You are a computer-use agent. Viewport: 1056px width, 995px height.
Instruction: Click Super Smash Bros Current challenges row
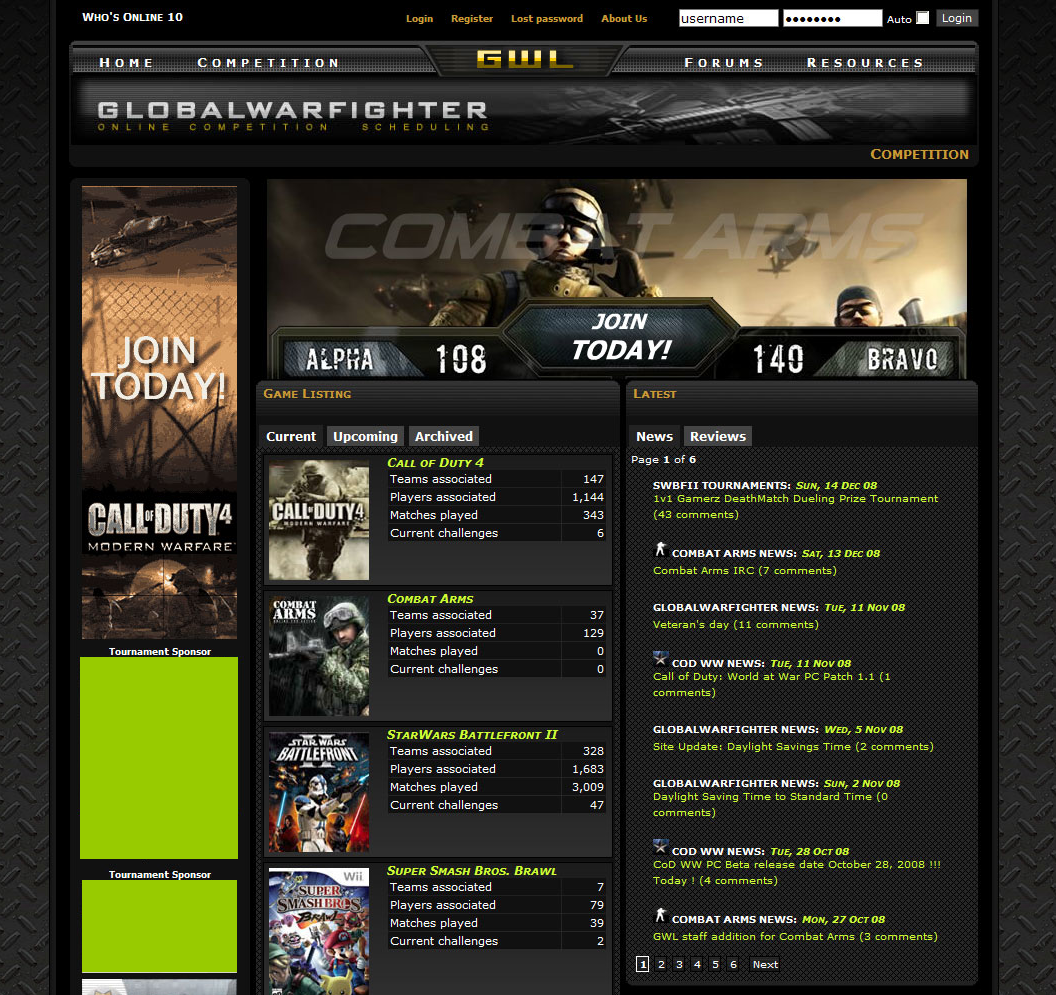tap(496, 941)
